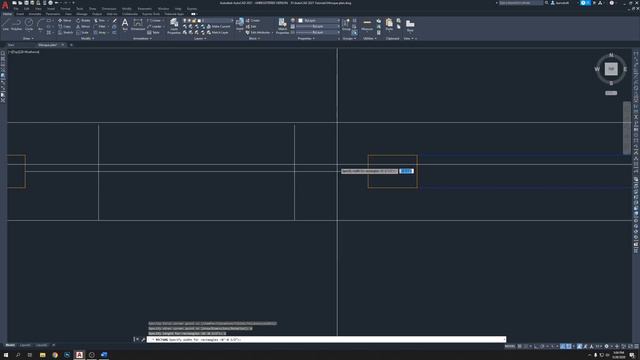Click the rectangle width dynamic input
The width and height of the screenshot is (640, 360).
coord(407,171)
